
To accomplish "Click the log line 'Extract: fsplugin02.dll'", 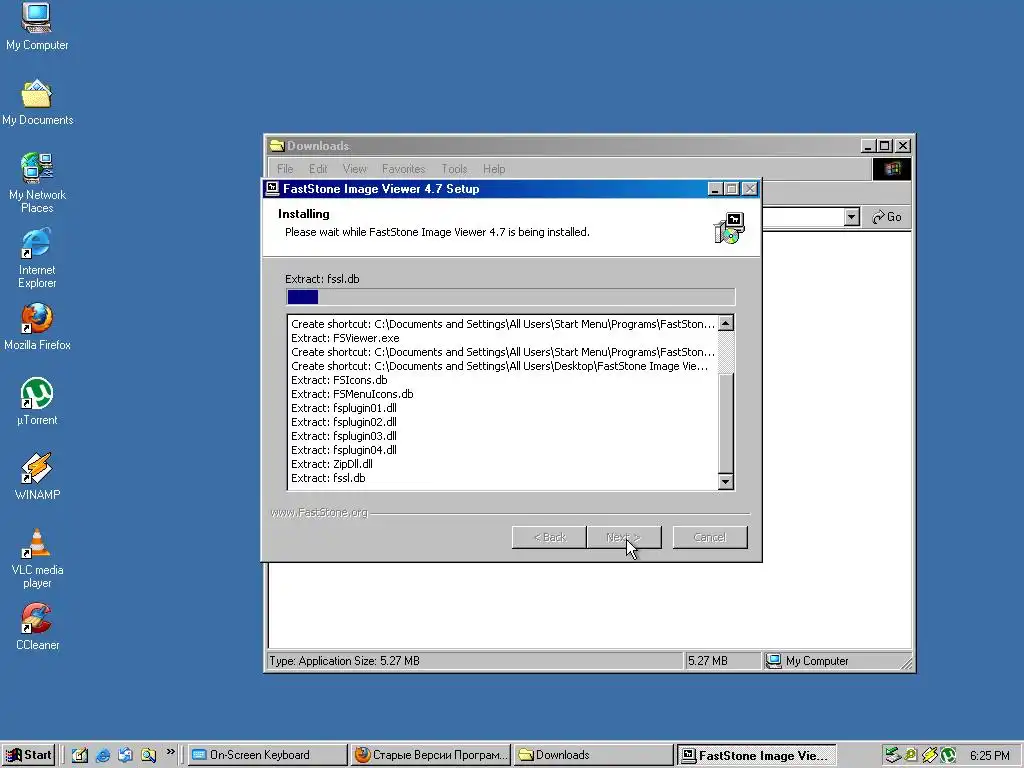I will pyautogui.click(x=344, y=423).
